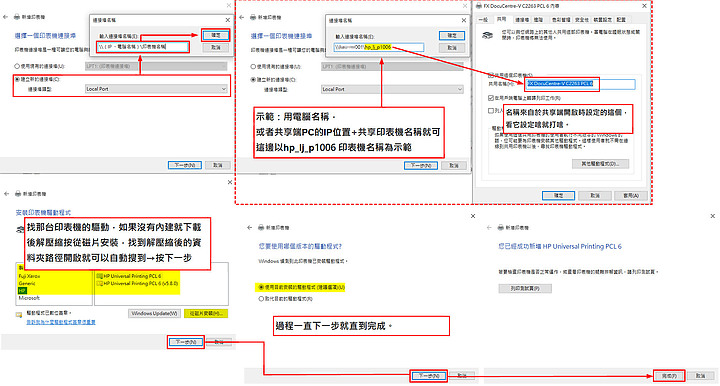This screenshot has height=386, width=720.
Task: Click printer icon in driver version question wizard
Action: pos(261,227)
